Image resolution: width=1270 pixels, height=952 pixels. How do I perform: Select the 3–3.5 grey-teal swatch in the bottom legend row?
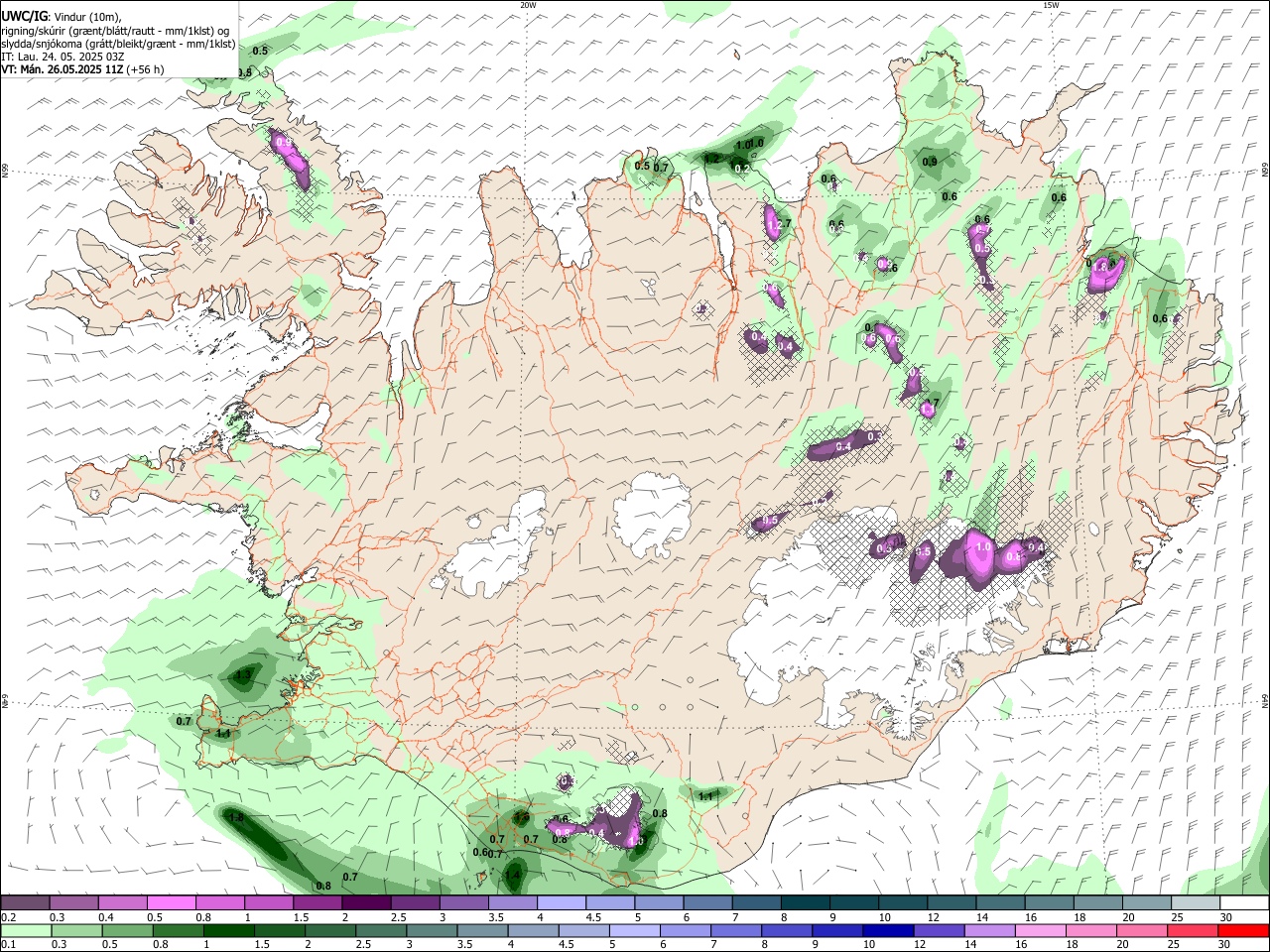431,930
